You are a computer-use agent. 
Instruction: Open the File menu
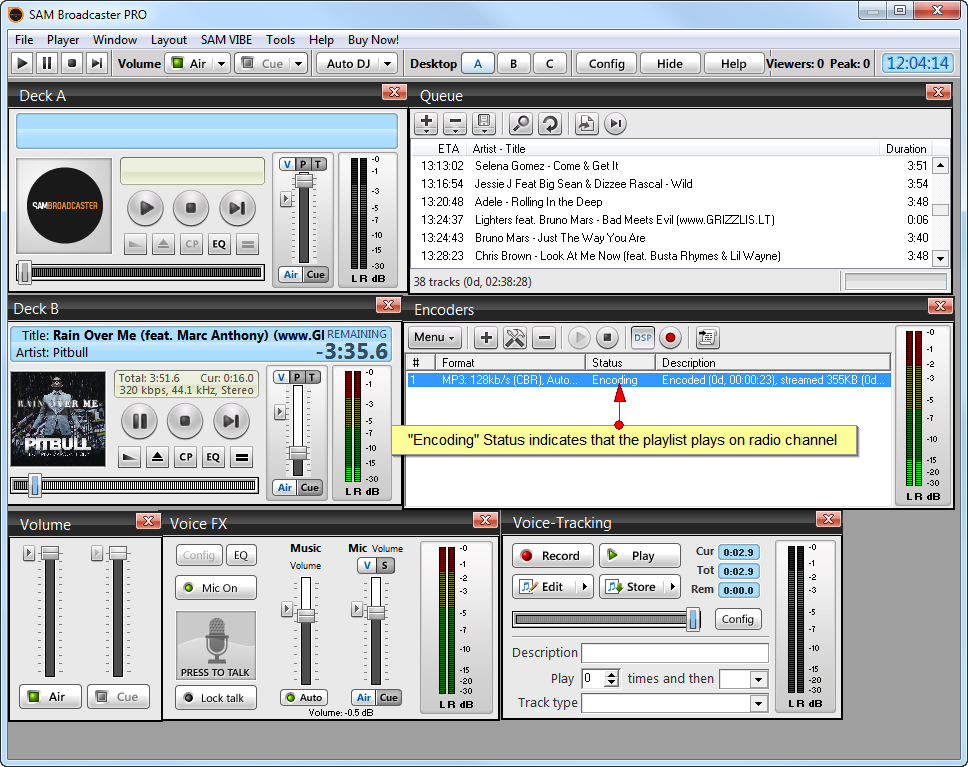click(24, 40)
